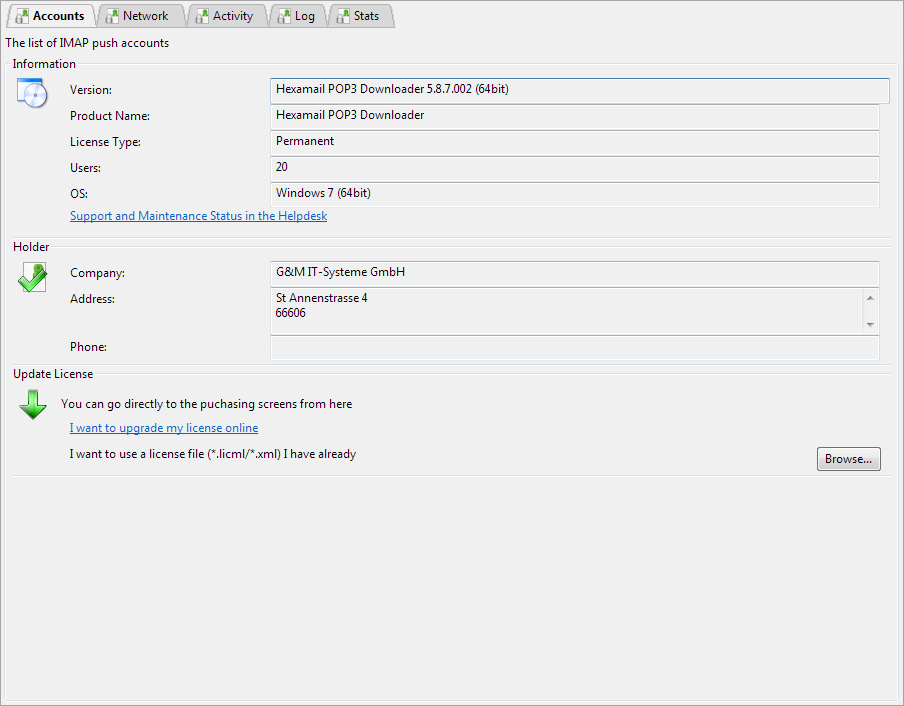The image size is (904, 706).
Task: Click the green checkmark Holder icon
Action: (32, 277)
